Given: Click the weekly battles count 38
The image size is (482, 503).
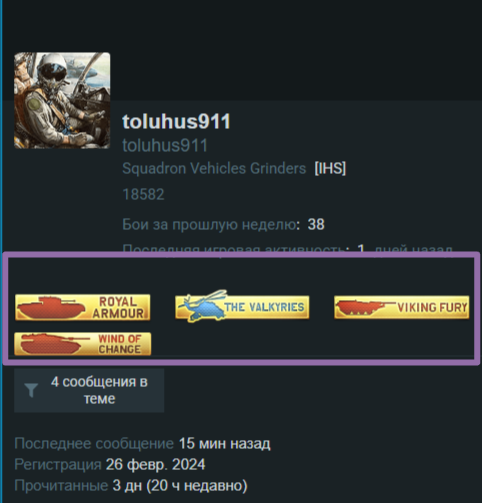Looking at the screenshot, I should pos(316,224).
